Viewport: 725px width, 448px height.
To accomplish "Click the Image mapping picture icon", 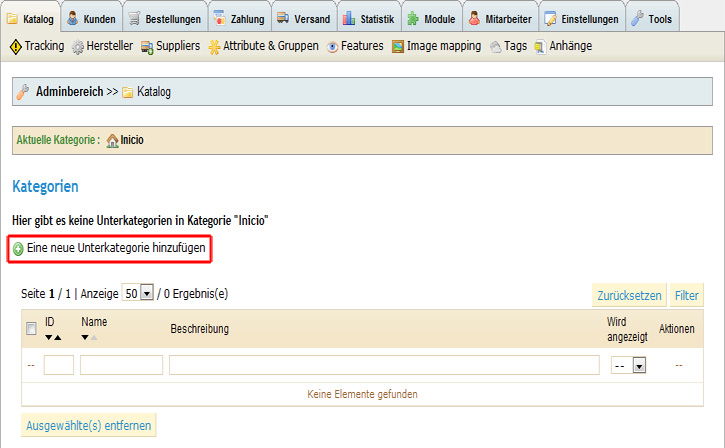I will 398,47.
